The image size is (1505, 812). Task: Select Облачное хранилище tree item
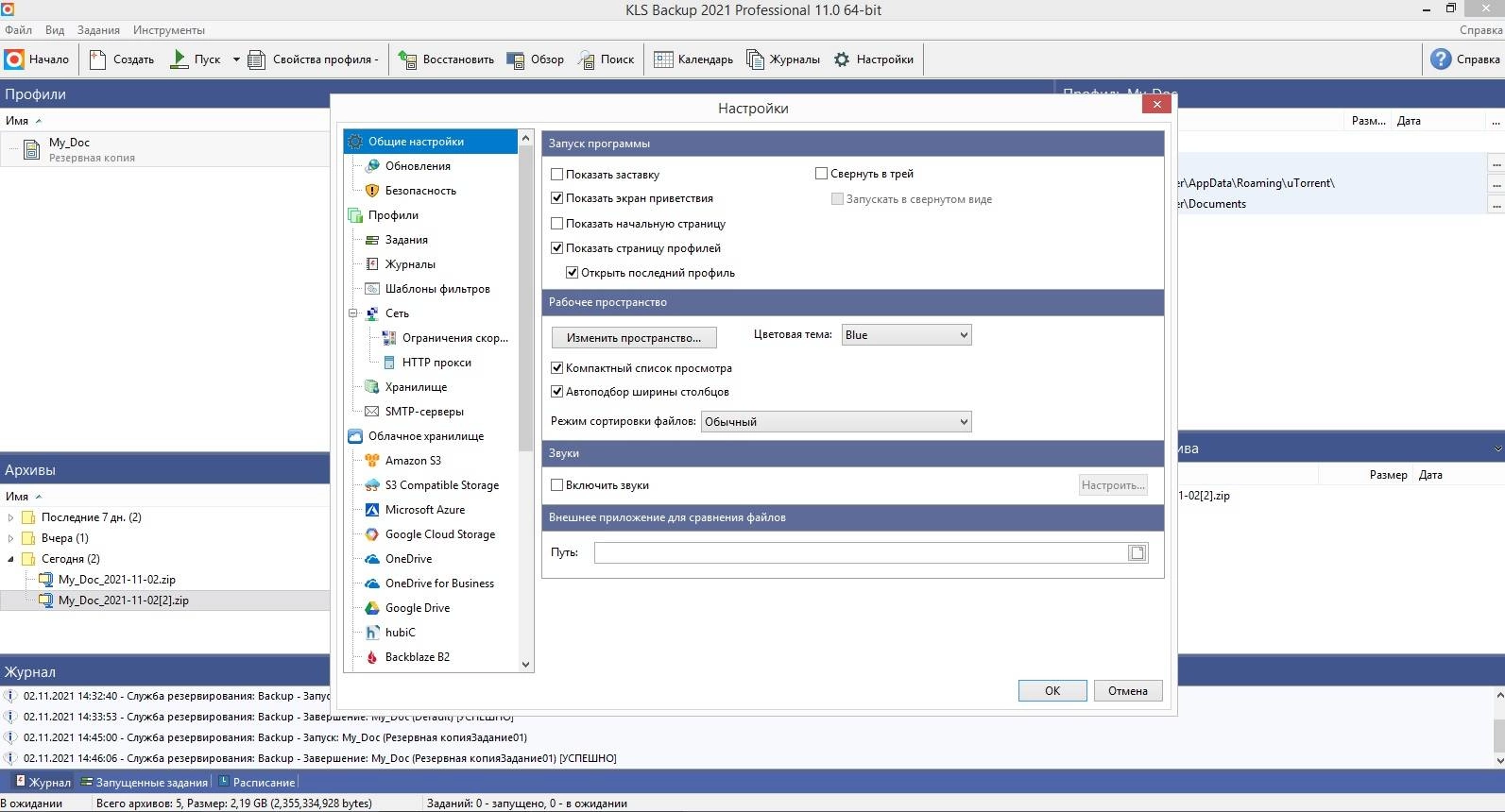point(425,436)
